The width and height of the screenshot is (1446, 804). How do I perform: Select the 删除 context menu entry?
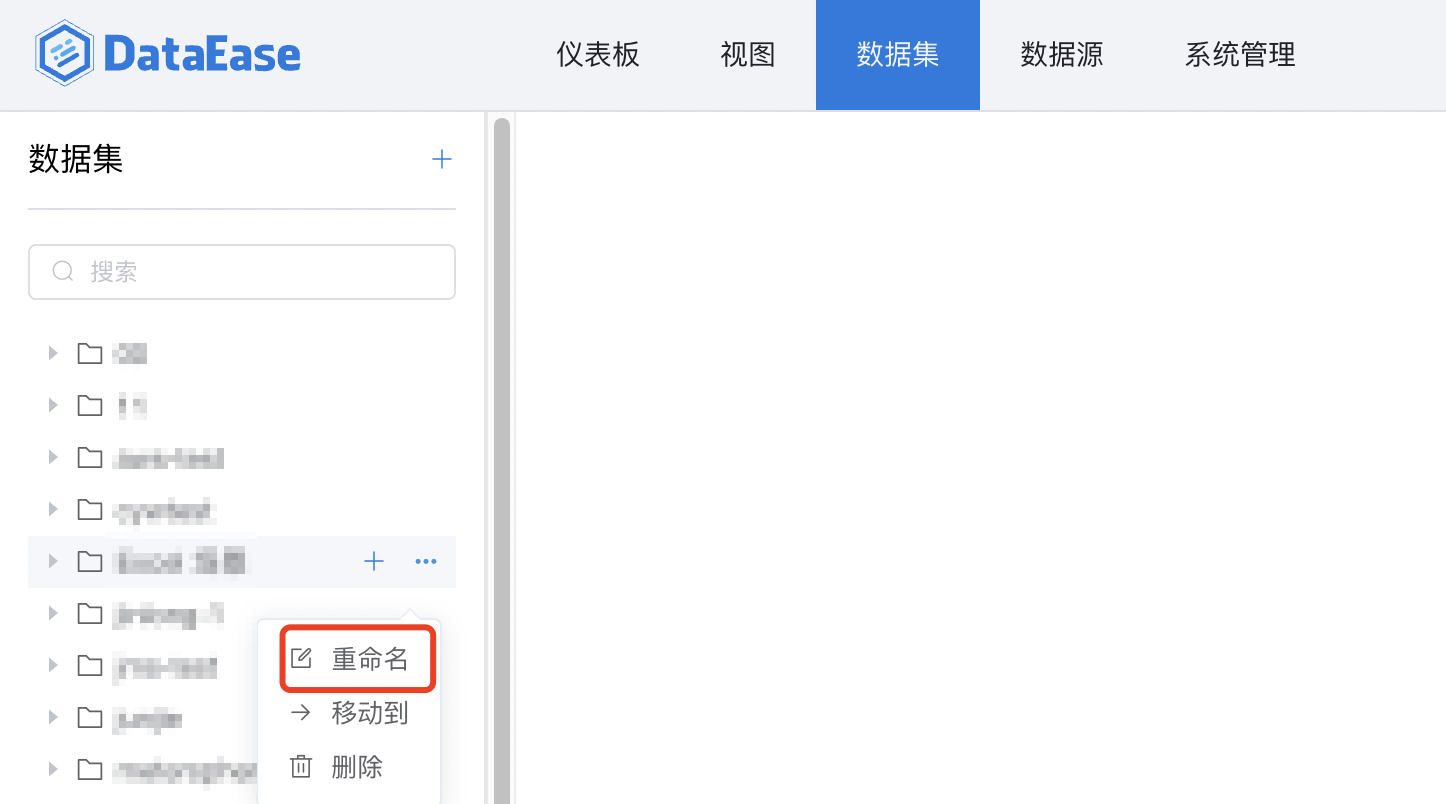point(360,766)
